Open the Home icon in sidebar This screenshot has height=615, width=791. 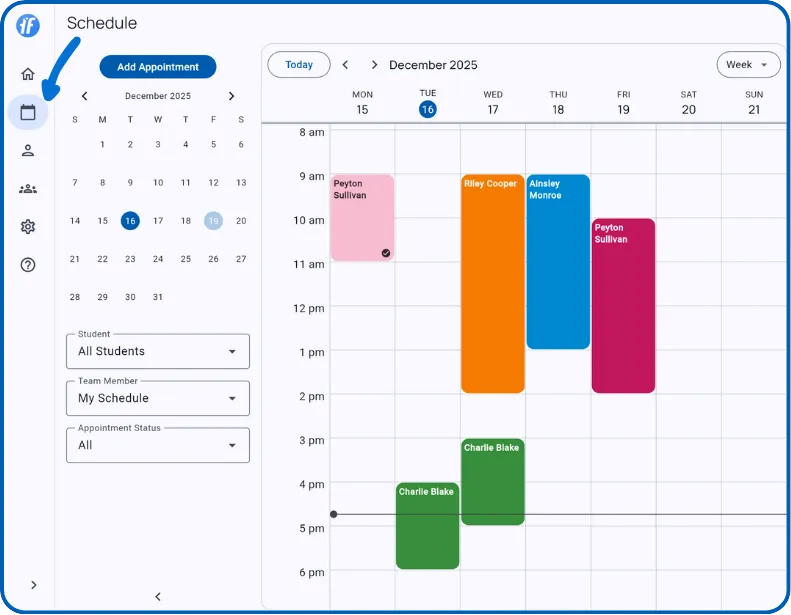tap(28, 74)
